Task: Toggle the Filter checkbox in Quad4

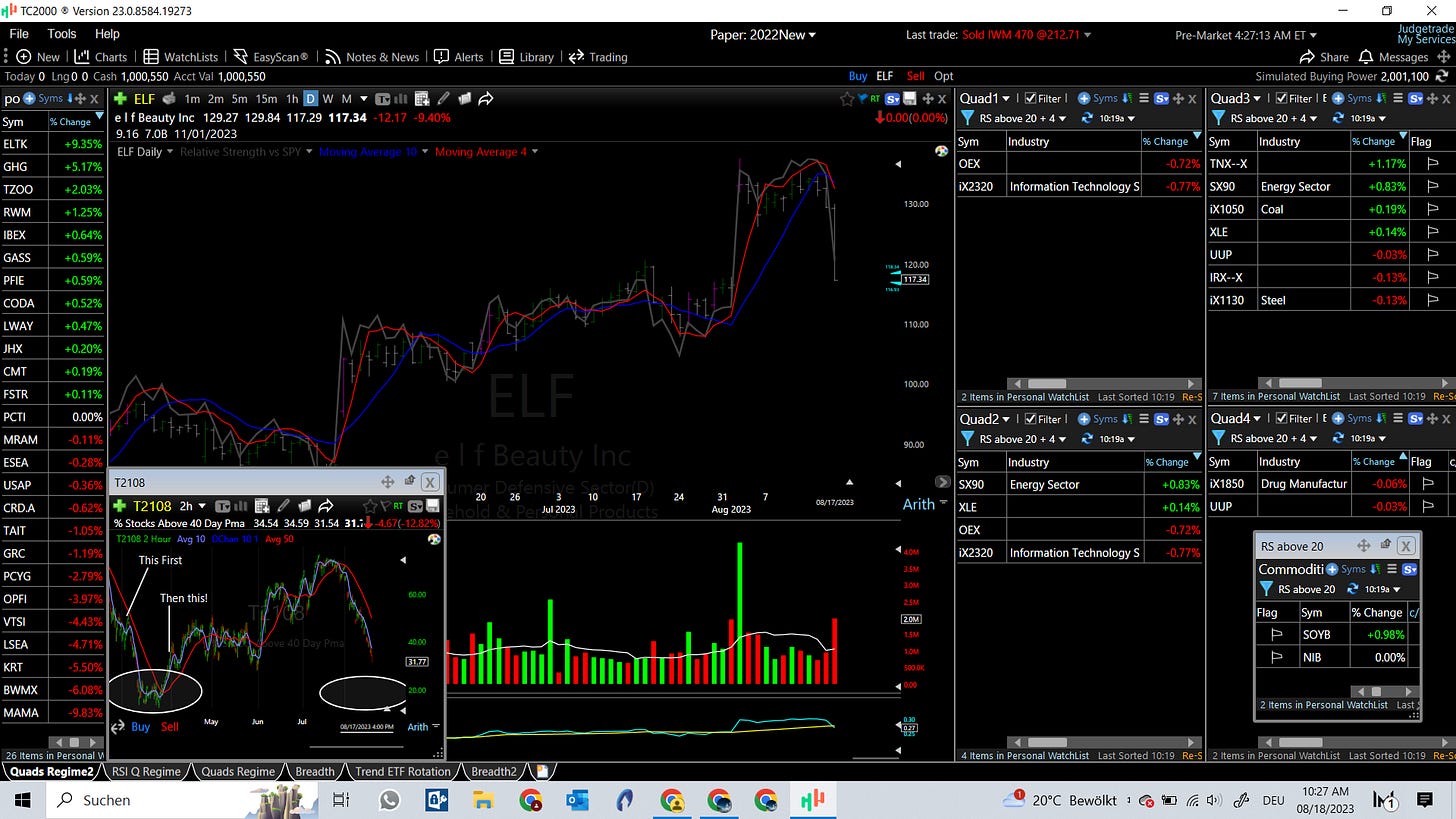Action: click(x=1283, y=418)
